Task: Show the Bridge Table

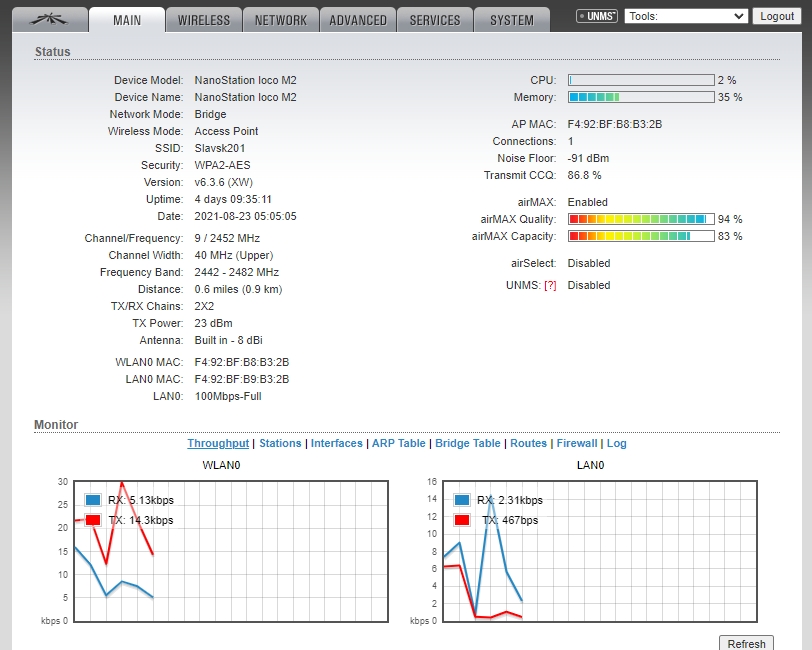Action: tap(468, 443)
